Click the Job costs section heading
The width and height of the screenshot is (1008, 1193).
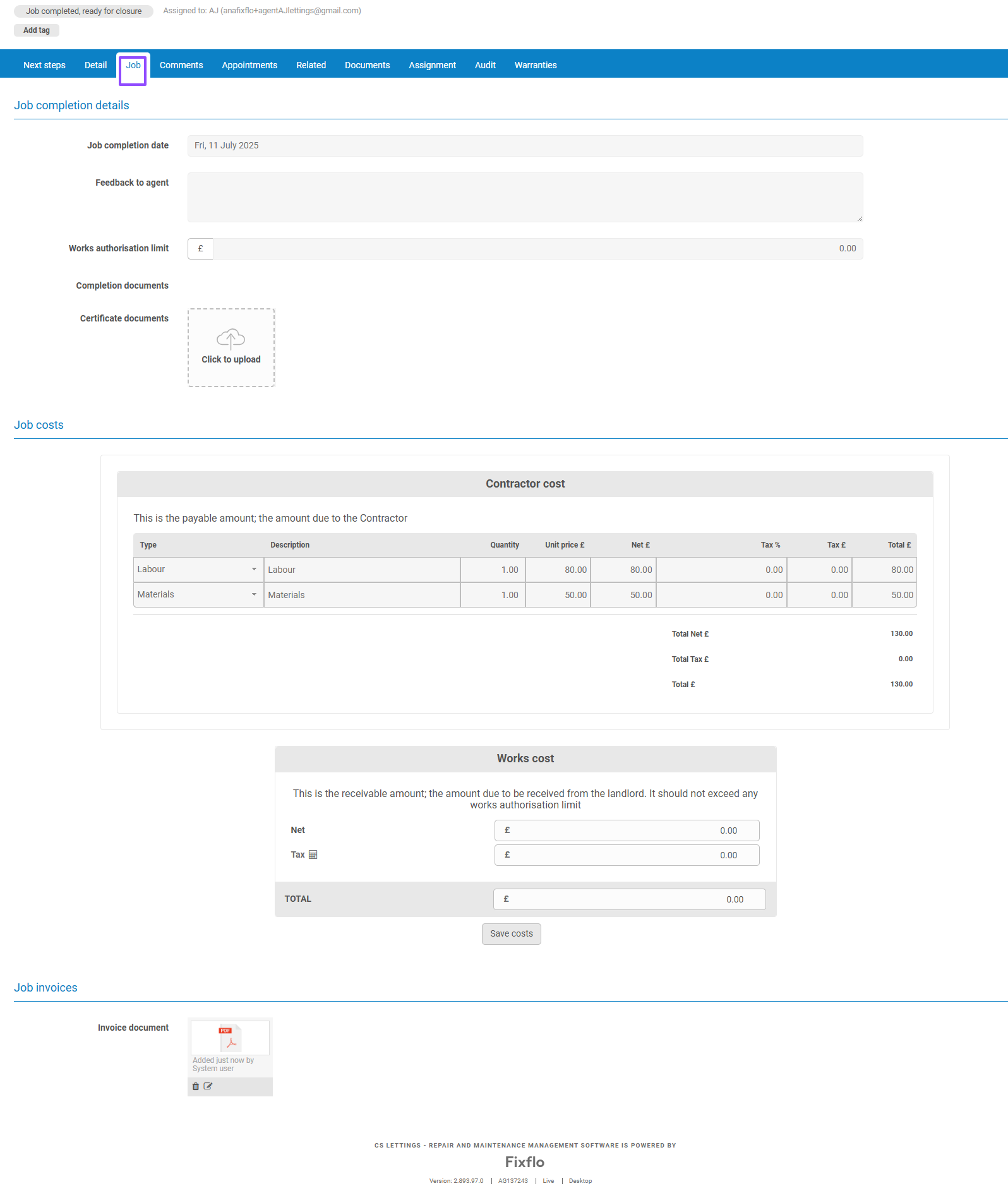tap(39, 425)
